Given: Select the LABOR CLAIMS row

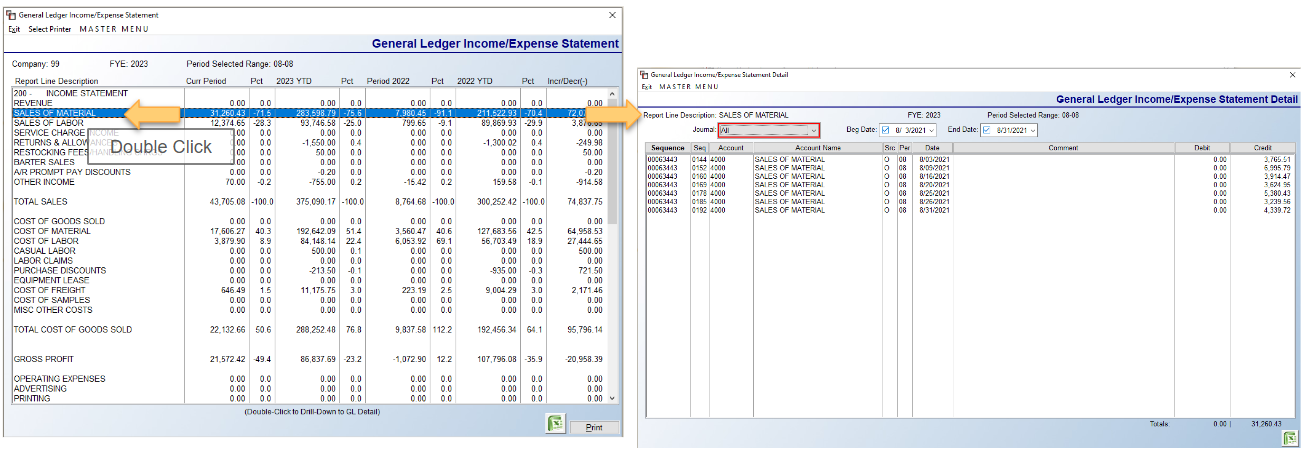Looking at the screenshot, I should pos(310,261).
